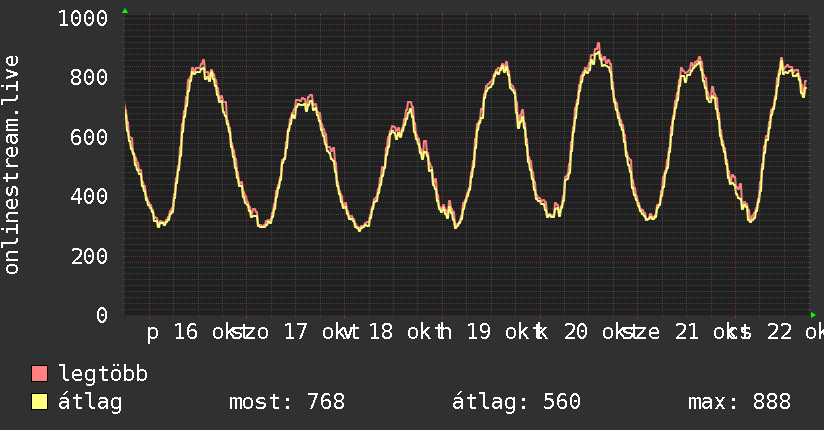Image resolution: width=824 pixels, height=430 pixels.
Task: Click the 200 y-axis label
Action: coord(89,256)
